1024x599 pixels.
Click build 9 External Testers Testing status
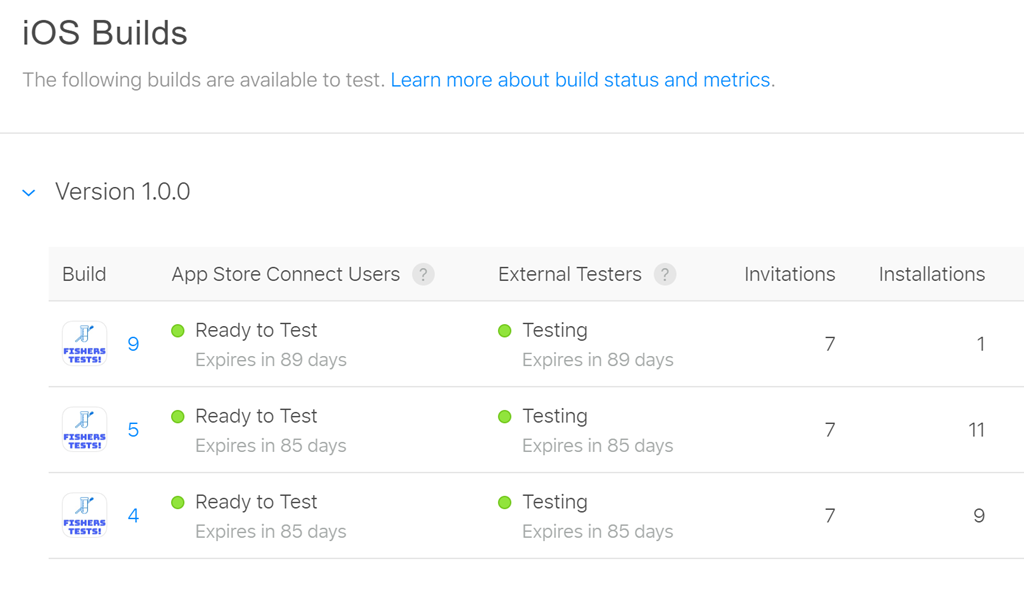[x=555, y=331]
